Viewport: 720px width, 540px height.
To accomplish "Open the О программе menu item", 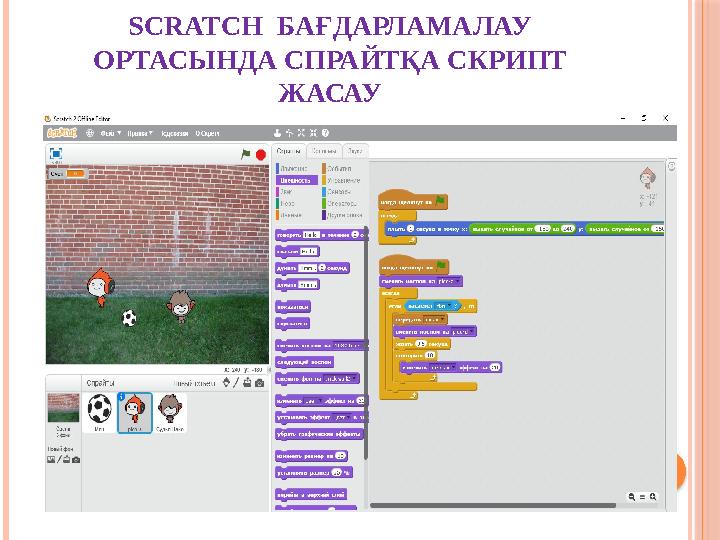I will pos(207,134).
